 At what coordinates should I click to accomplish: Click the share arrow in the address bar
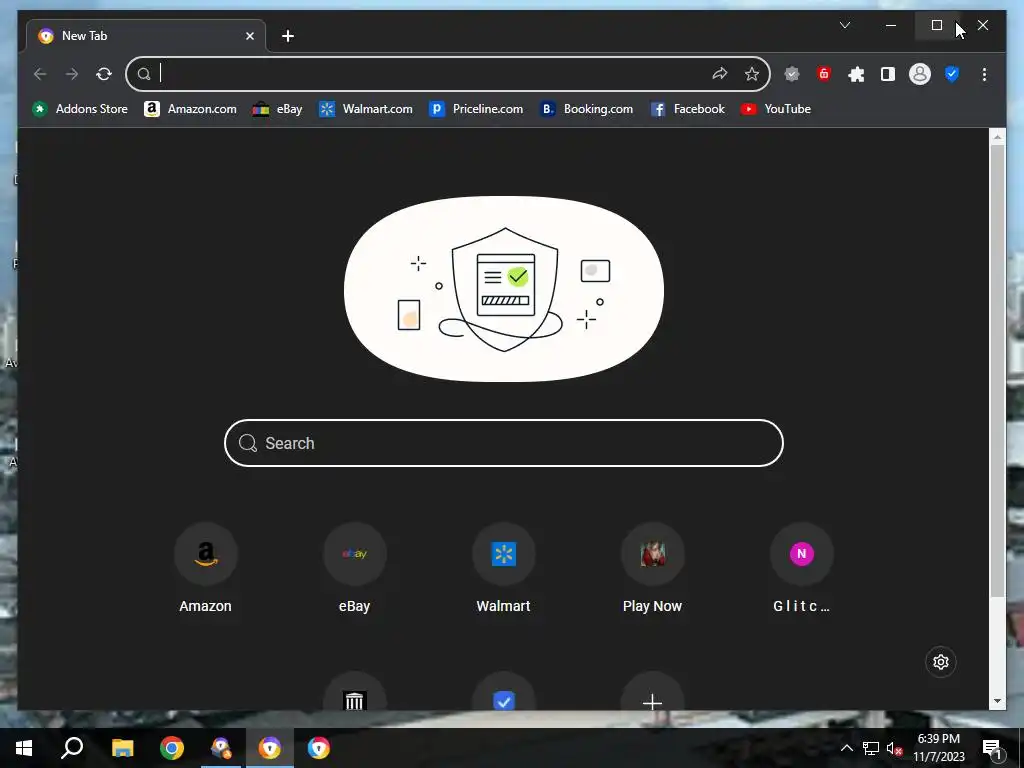coord(720,74)
